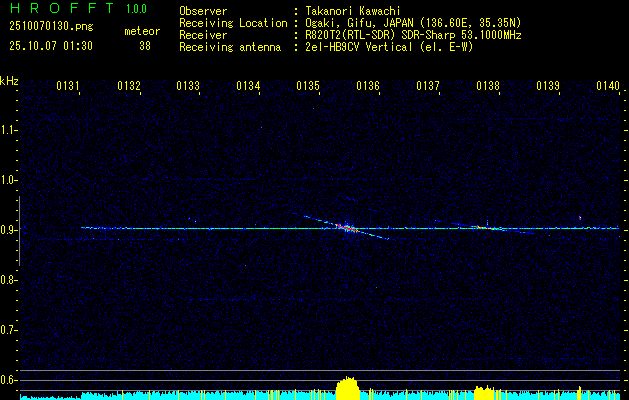
Task: Click the Ogaki, Gifu, JAPAN location text
Action: (413, 23)
